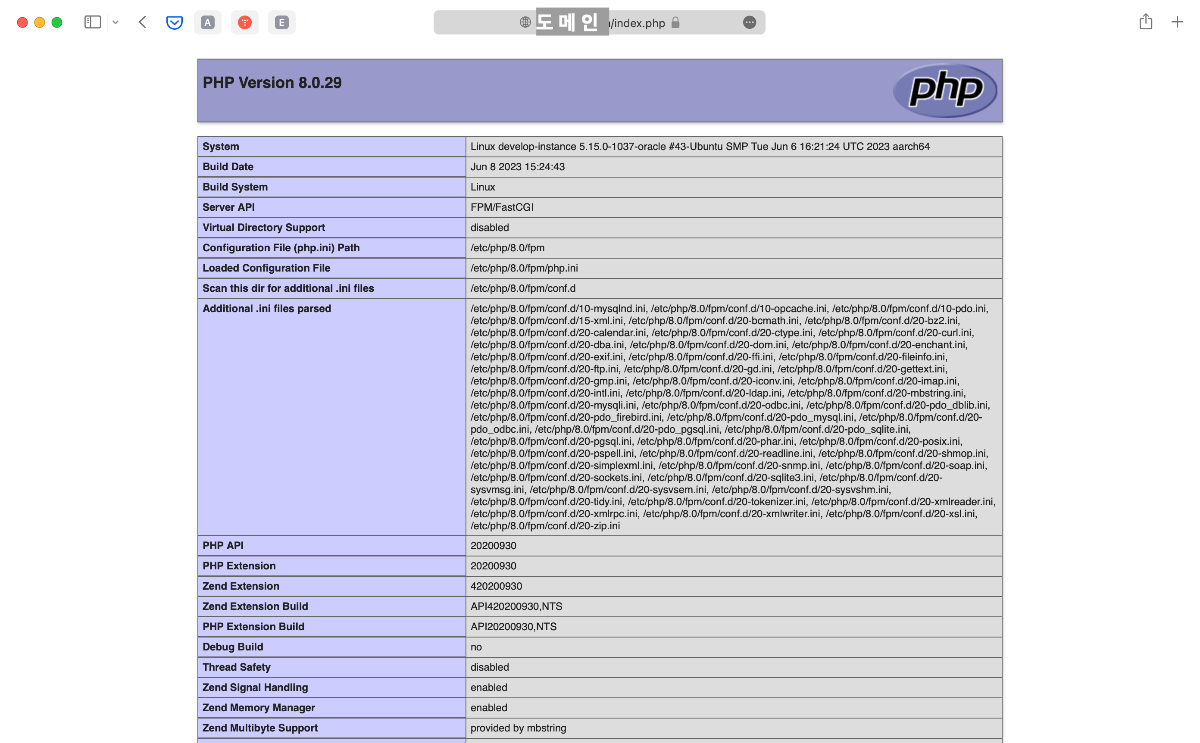Click the "/etc/php/8.0/fpm" path value
1200x743 pixels.
pos(508,248)
